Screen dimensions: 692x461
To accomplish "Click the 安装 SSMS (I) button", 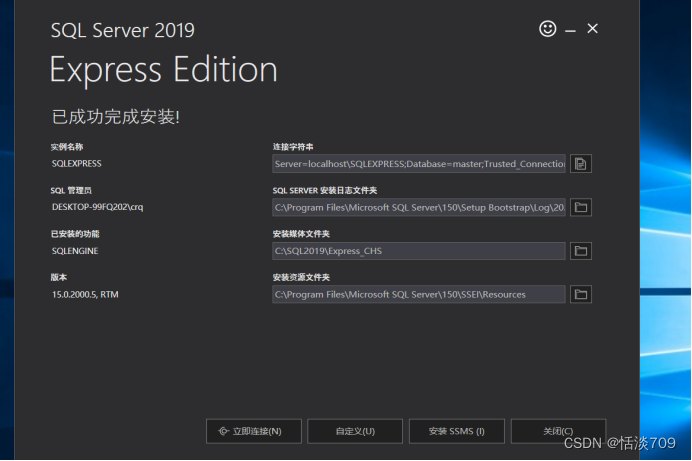I will coord(456,431).
